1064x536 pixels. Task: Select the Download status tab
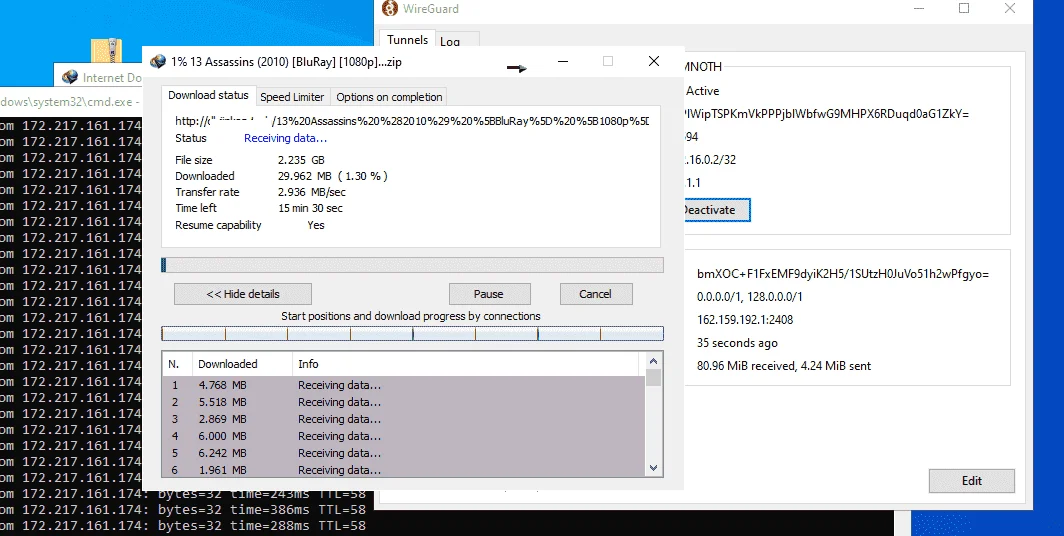(208, 96)
